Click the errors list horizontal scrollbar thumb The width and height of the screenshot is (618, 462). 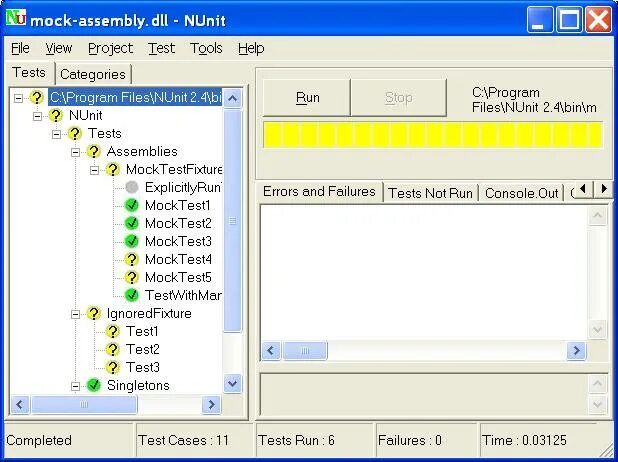(305, 350)
